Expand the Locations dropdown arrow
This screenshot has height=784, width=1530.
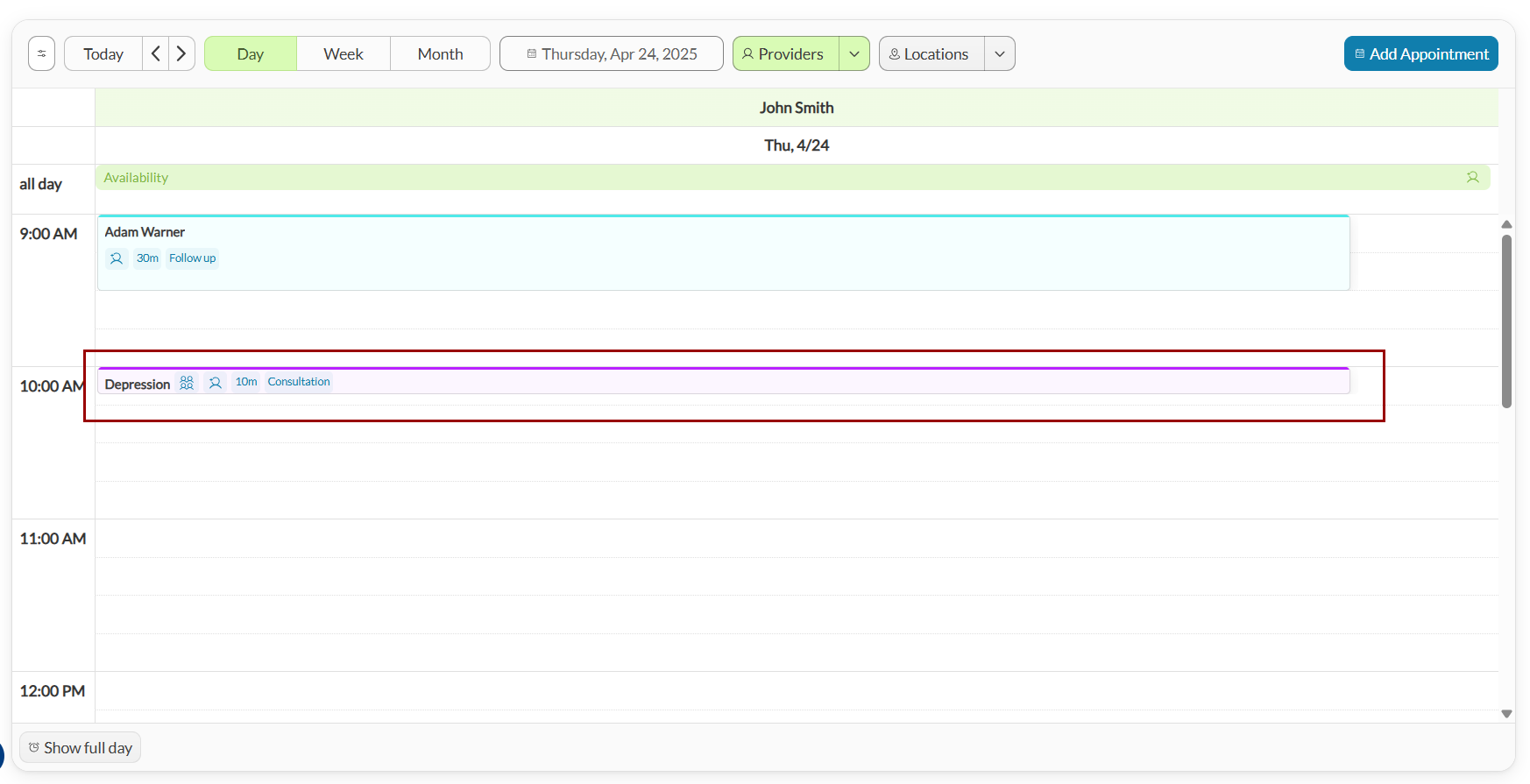1000,53
